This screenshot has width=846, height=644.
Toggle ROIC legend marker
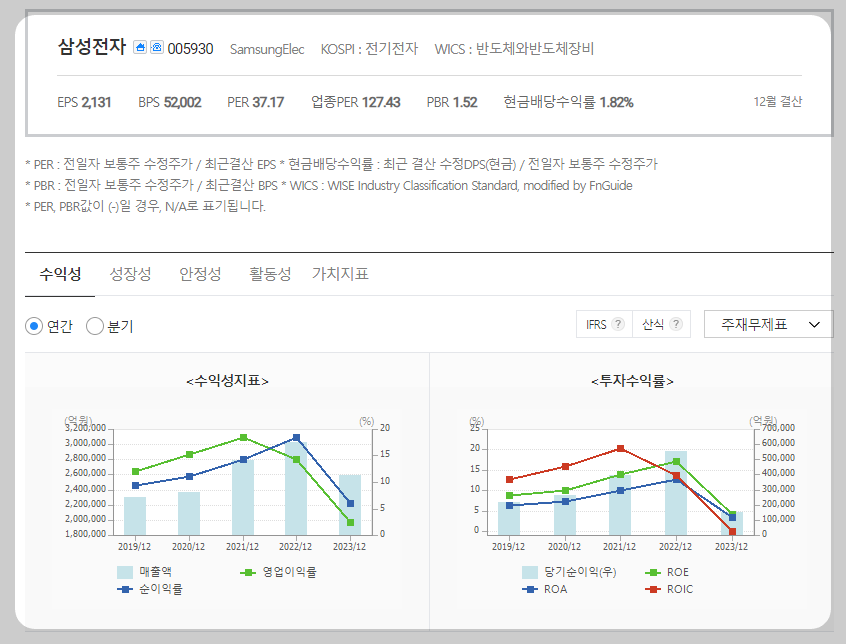tap(653, 589)
